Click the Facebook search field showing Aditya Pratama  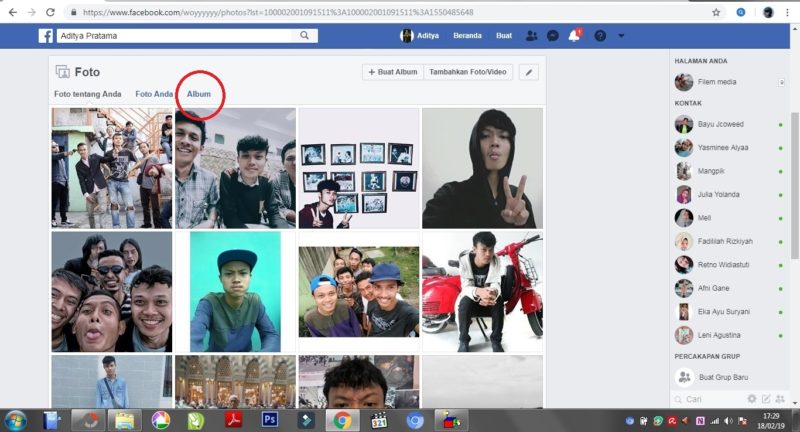coord(176,36)
